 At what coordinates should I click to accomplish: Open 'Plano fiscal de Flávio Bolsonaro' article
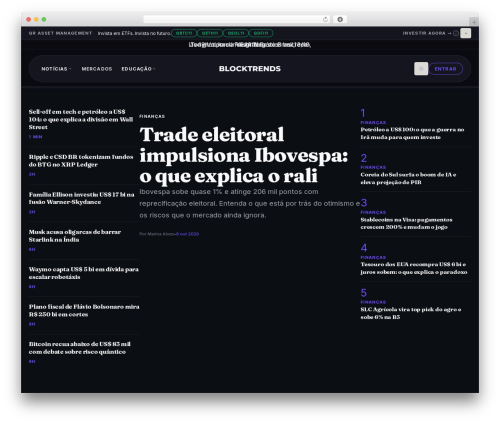point(84,310)
